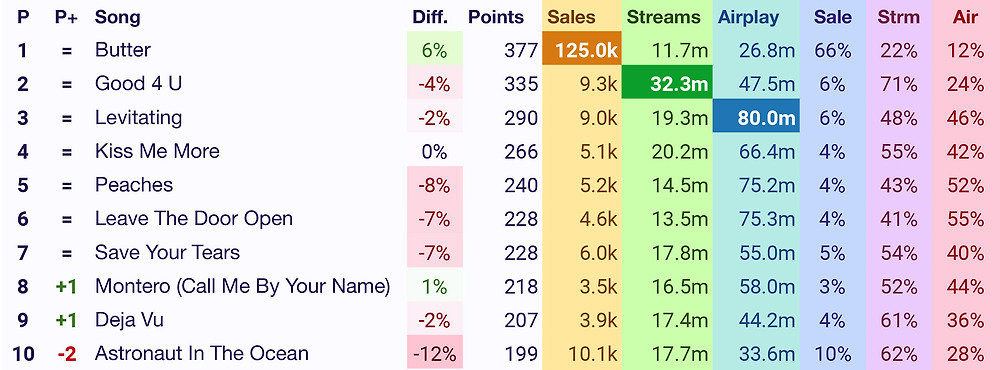The width and height of the screenshot is (1000, 370).
Task: Click the Airplay column header
Action: click(748, 17)
